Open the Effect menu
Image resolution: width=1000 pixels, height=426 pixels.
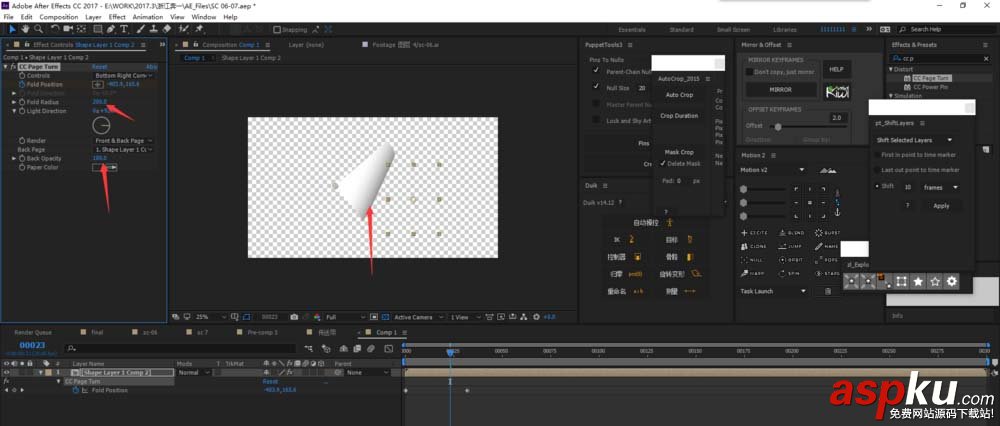pos(117,17)
